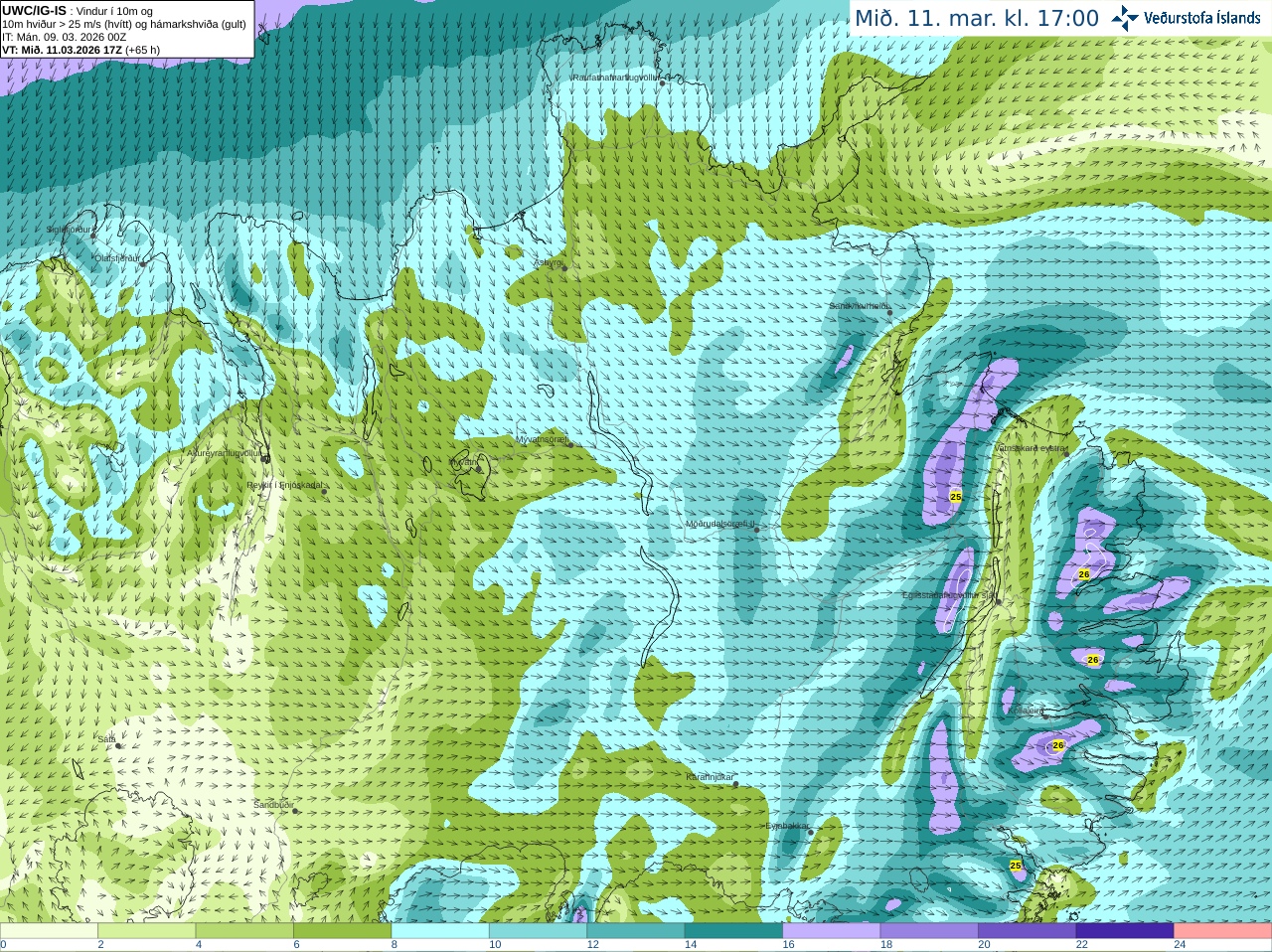Click the yellow 25 gust marker southeast of Eyjabakkar
Viewport: 1272px width, 952px height.
tap(1016, 867)
